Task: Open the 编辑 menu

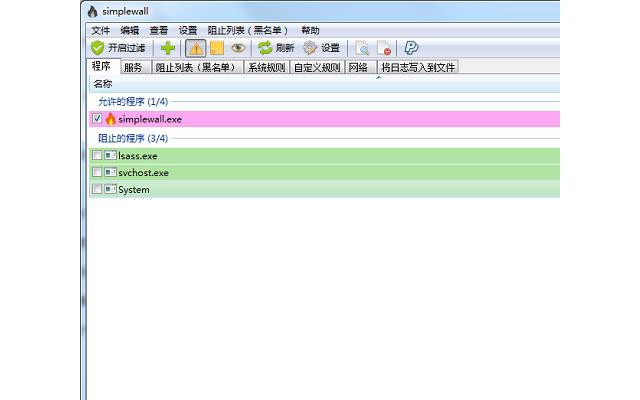Action: pyautogui.click(x=129, y=30)
